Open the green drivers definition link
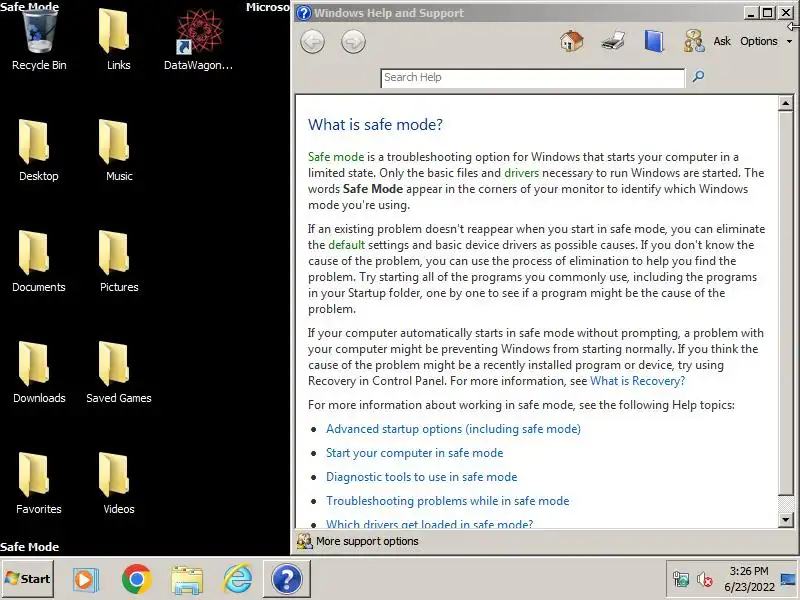 [521, 173]
